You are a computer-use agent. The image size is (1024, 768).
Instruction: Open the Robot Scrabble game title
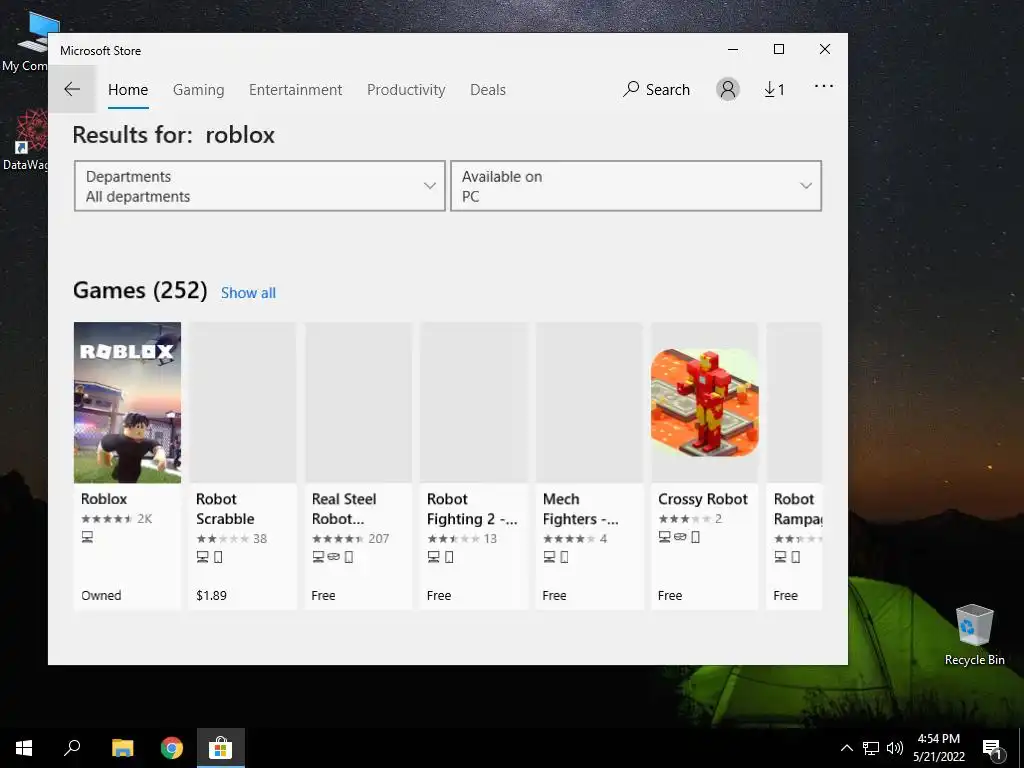click(x=225, y=509)
